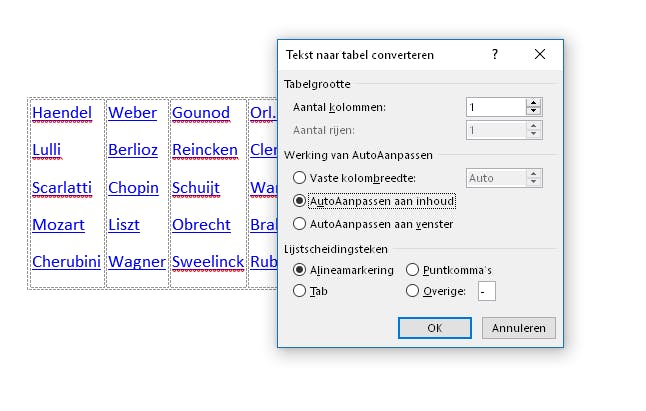Choose AutoAanpassen aan inhoud option

tap(299, 201)
